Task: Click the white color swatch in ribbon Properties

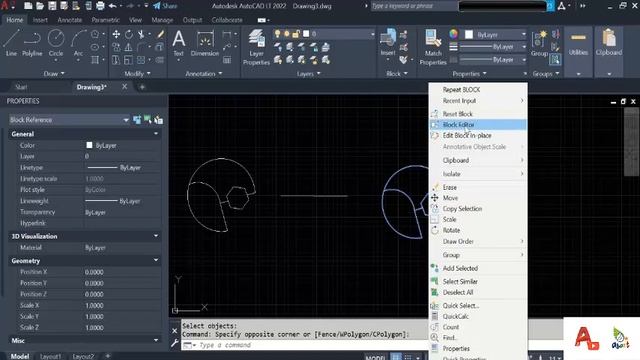Action: 469,35
